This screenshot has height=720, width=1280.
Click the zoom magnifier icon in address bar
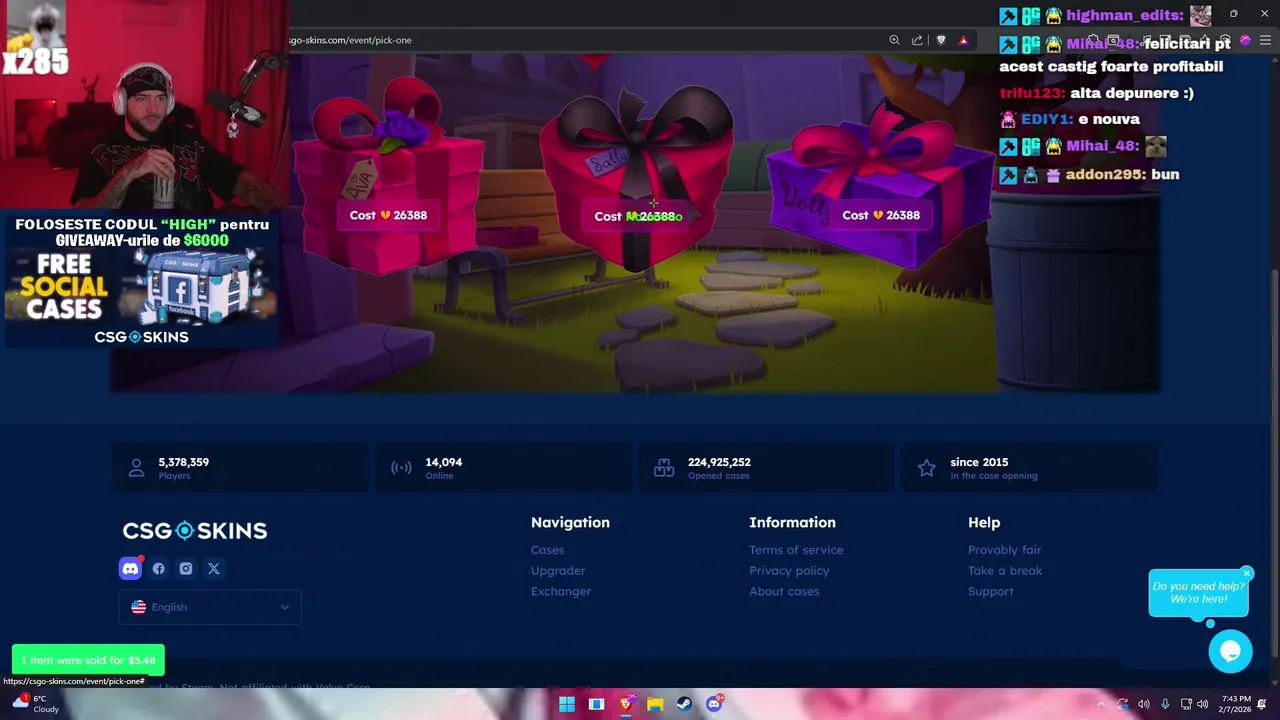894,40
